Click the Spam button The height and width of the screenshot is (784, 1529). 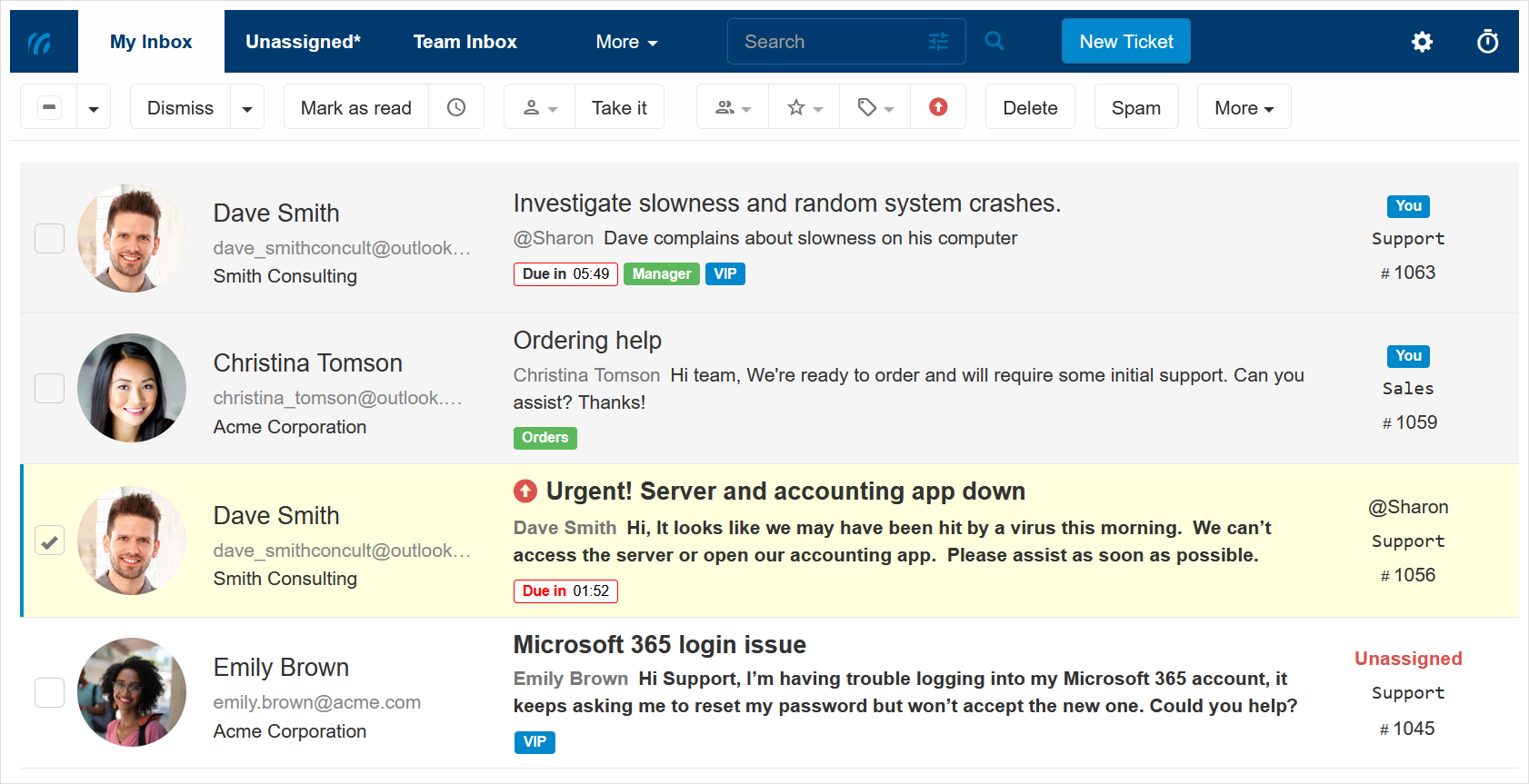[x=1135, y=108]
